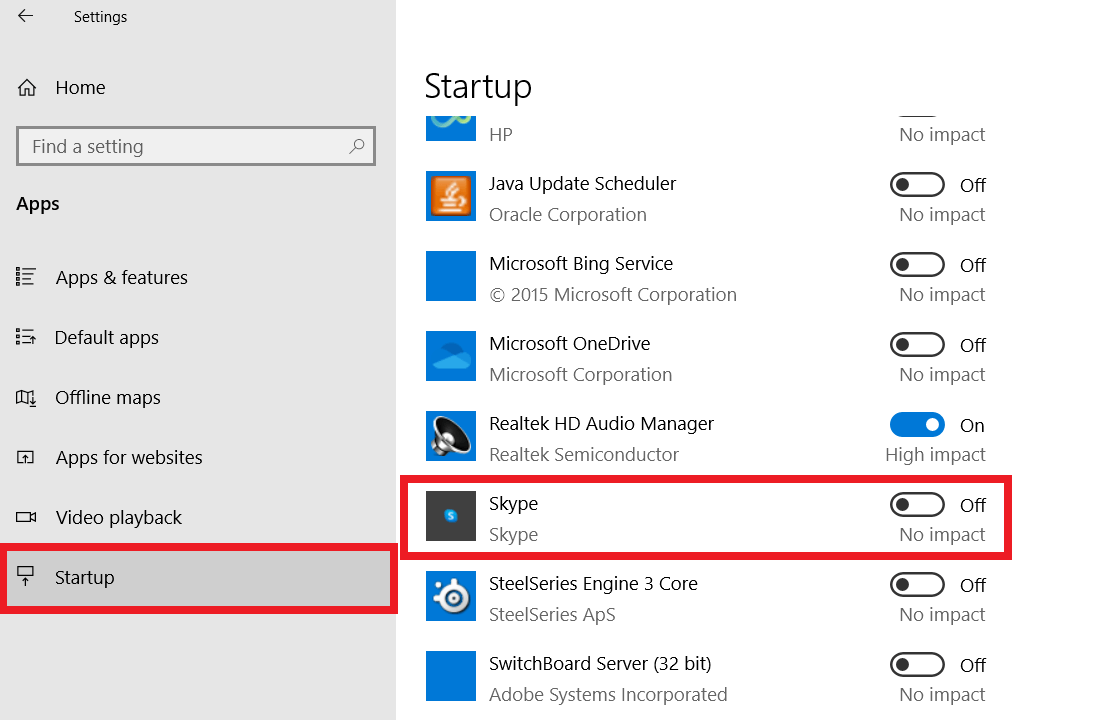This screenshot has height=720, width=1114.
Task: Click the Apps & features list icon
Action: coord(26,276)
